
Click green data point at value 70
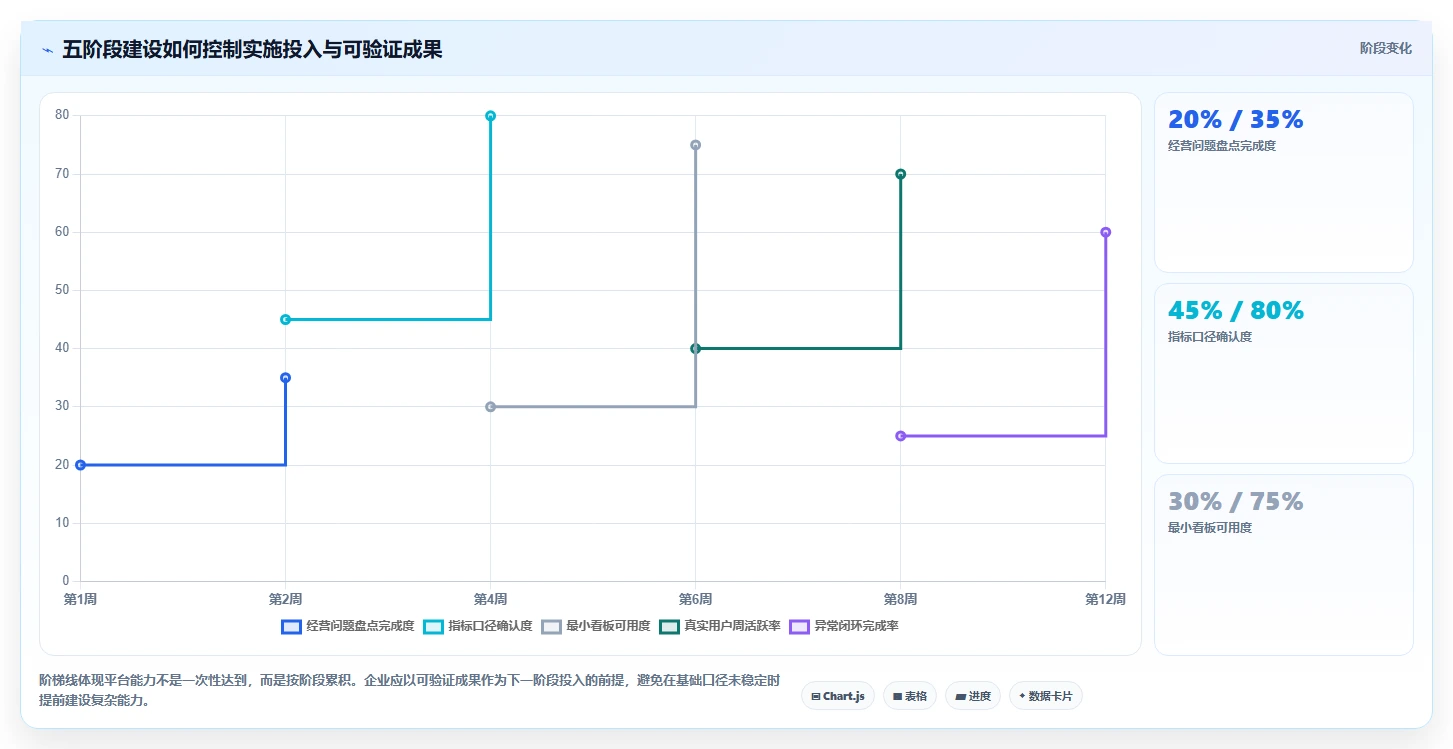click(900, 174)
